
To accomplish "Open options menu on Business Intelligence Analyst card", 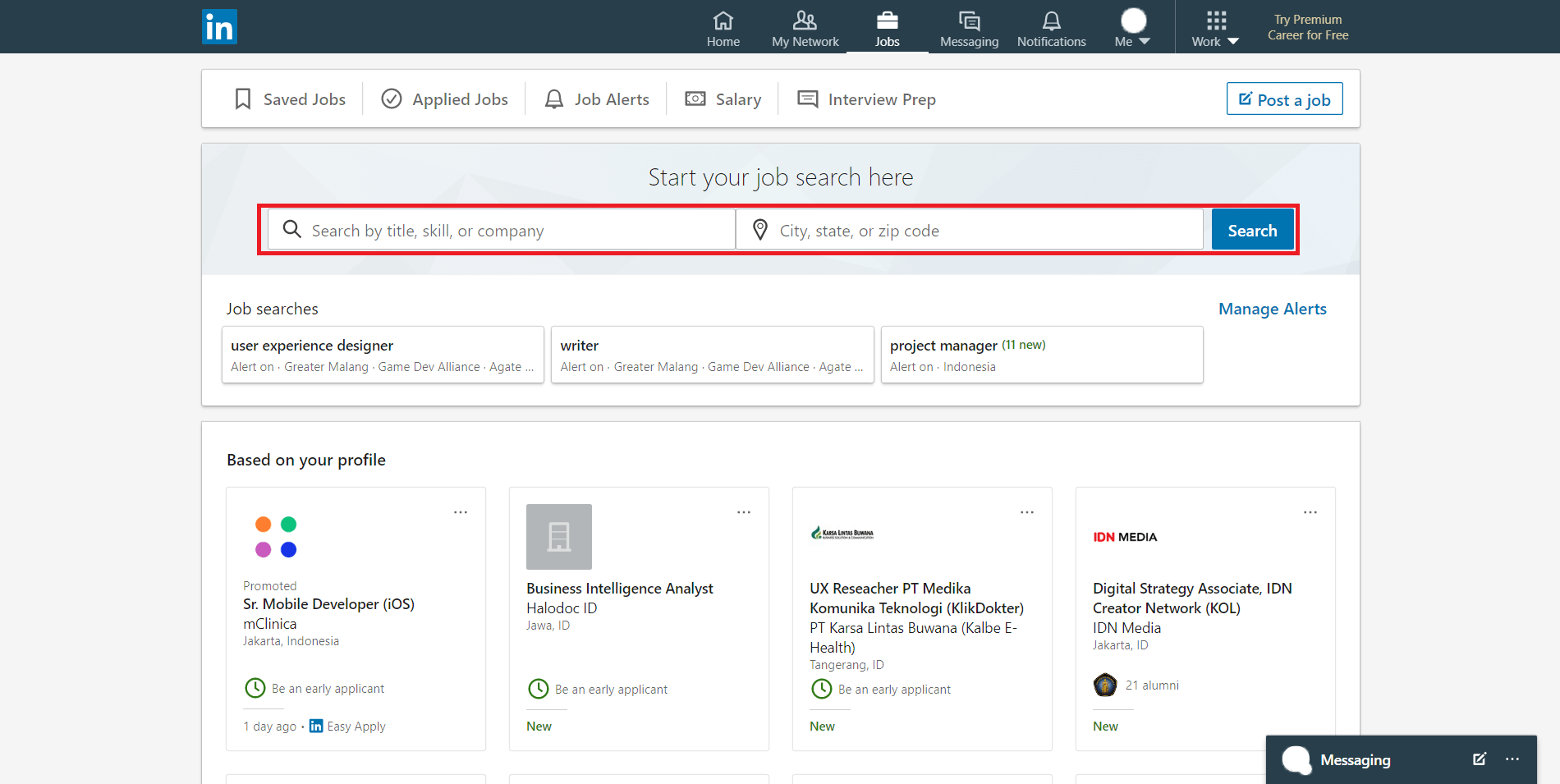I will [x=744, y=512].
